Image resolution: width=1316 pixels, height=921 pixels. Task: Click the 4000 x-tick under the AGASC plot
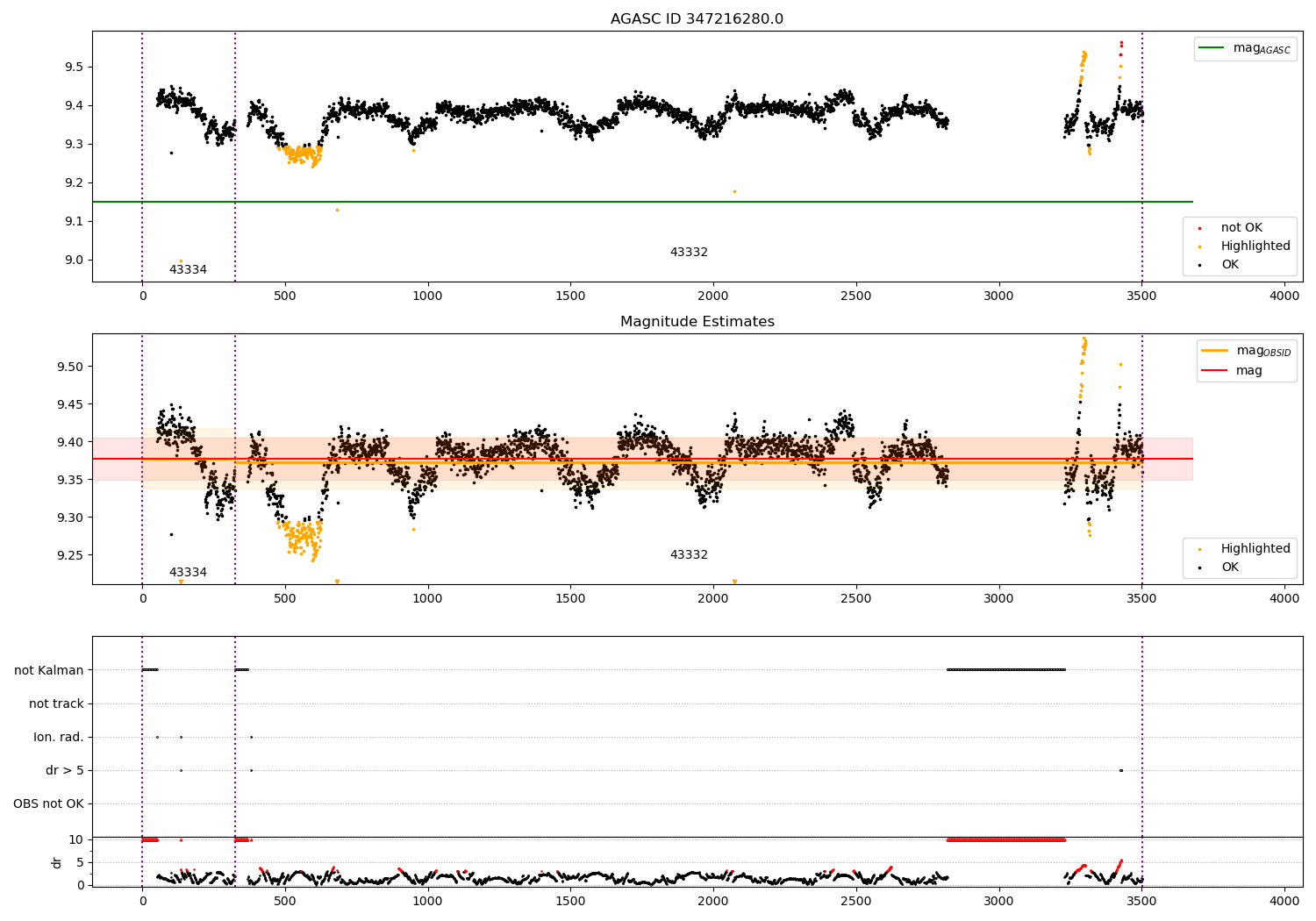click(x=1284, y=296)
